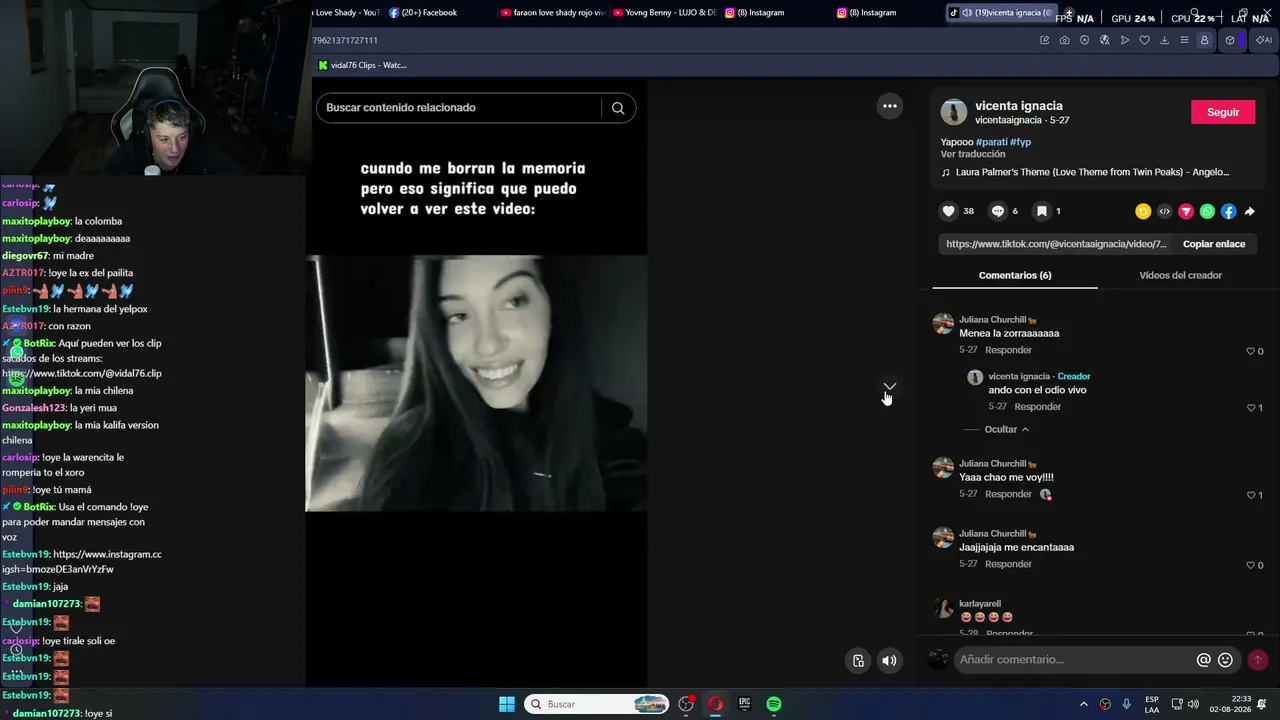Add page to bookmarks with heart icon
Screen dimensions: 1280x720
pos(1144,40)
